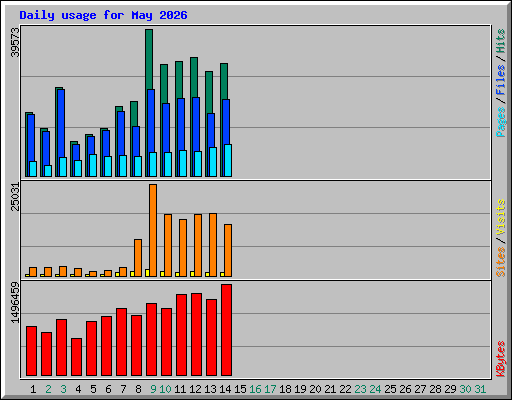
Task: Select the cyan Pages bar for day 14
Action: click(x=228, y=160)
